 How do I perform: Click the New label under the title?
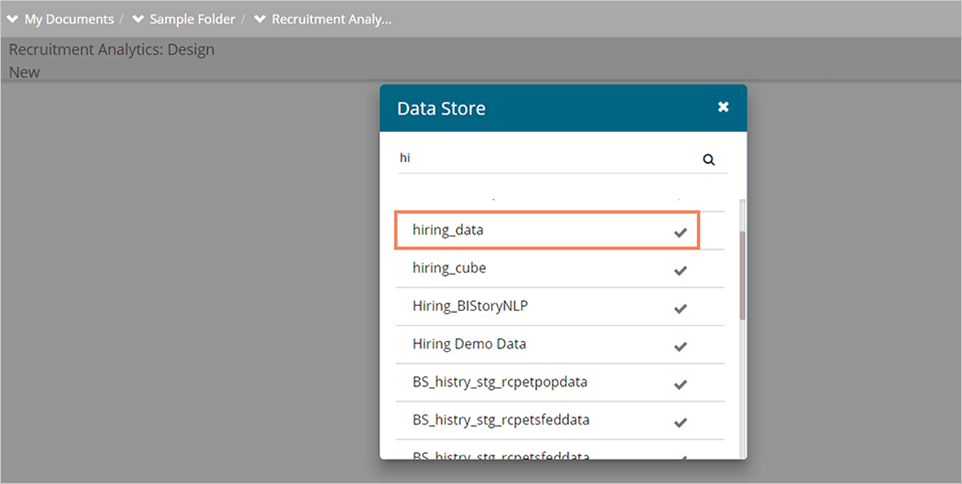click(x=25, y=72)
